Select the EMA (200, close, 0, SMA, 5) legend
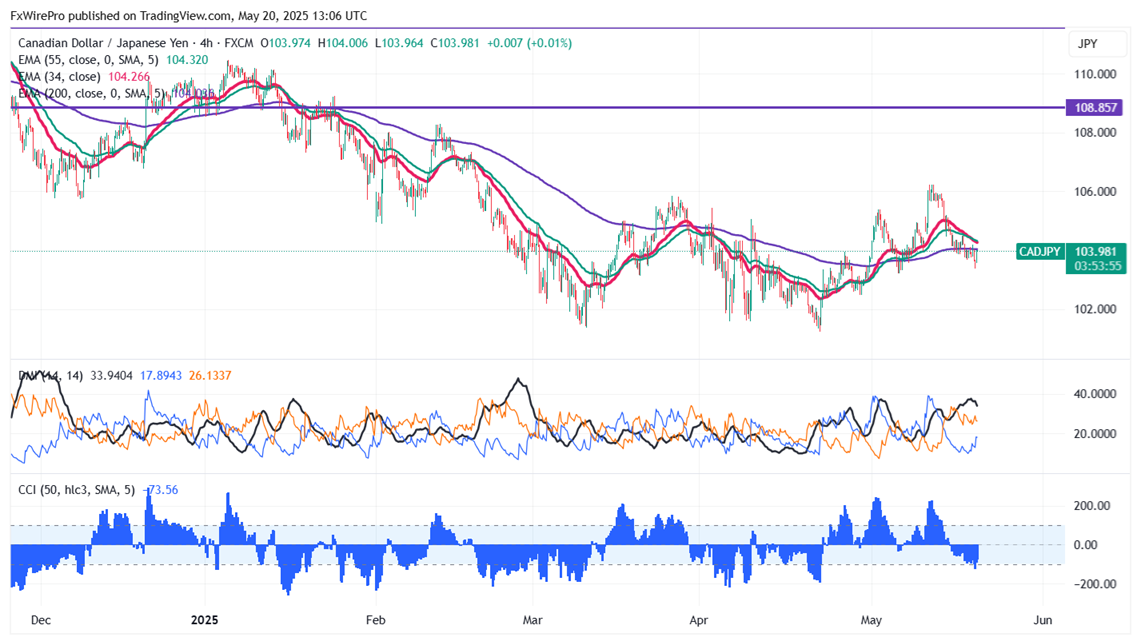The width and height of the screenshot is (1139, 635). click(91, 93)
